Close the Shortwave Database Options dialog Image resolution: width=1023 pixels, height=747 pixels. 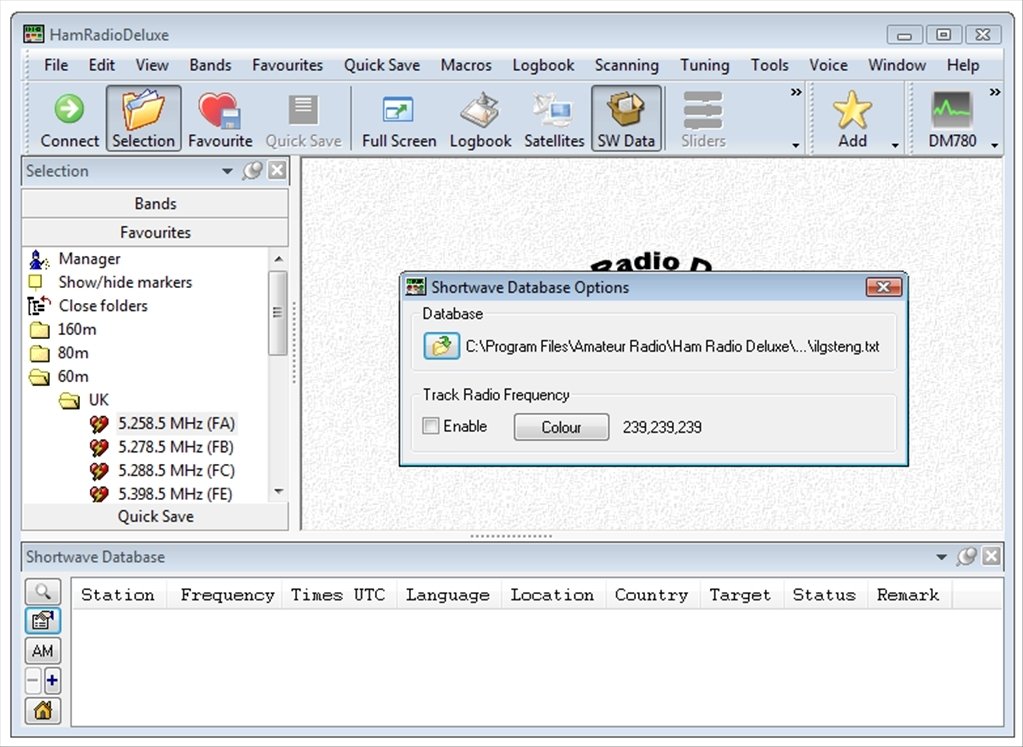coord(883,287)
